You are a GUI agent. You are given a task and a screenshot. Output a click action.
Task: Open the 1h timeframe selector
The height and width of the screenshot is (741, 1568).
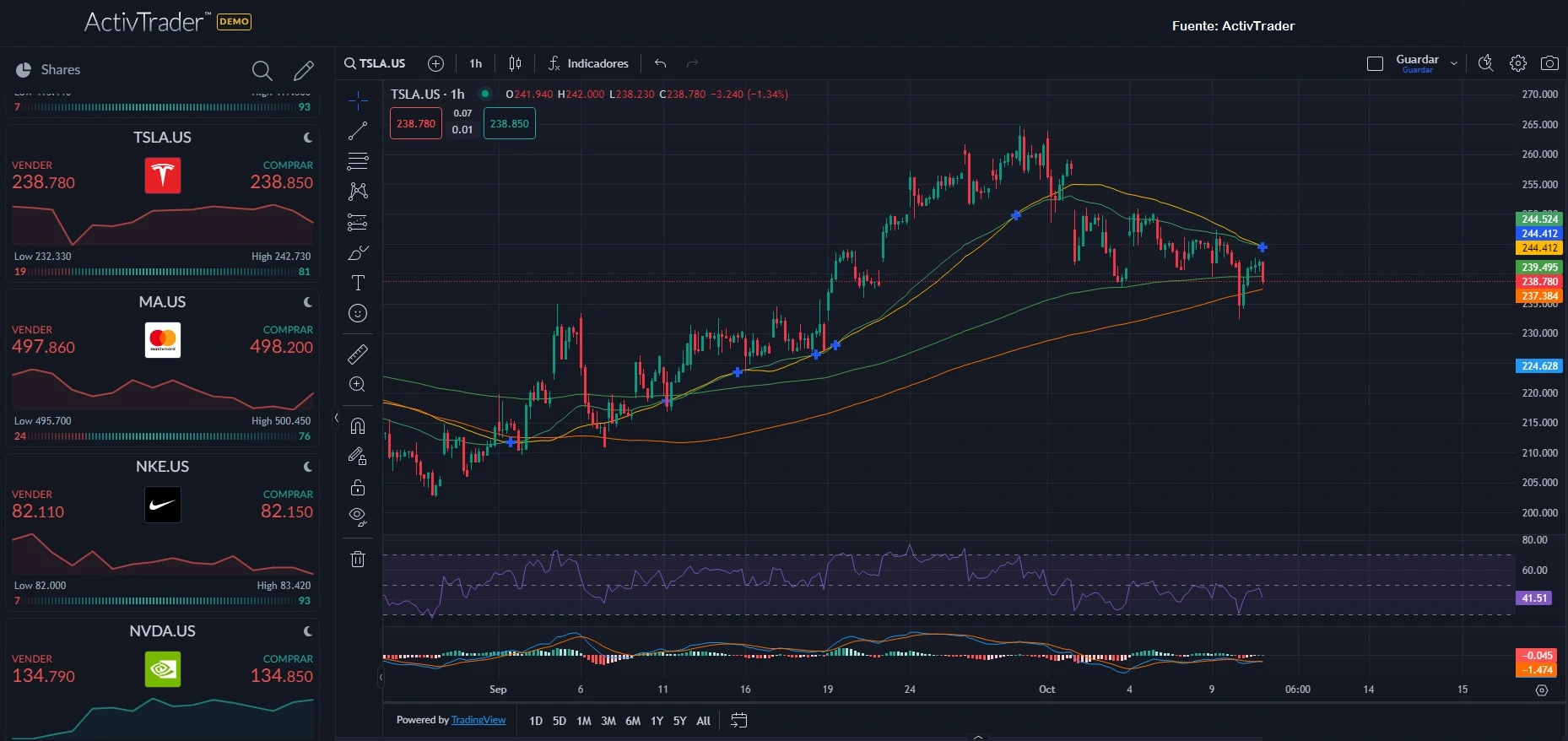click(476, 63)
